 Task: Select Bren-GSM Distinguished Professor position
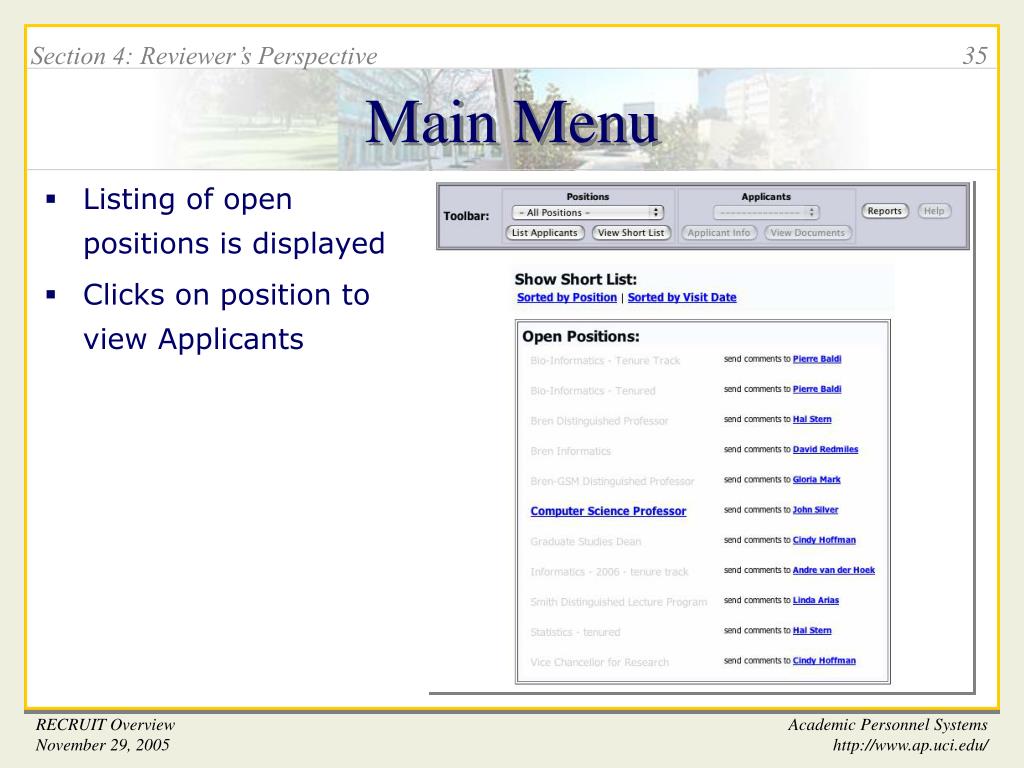(612, 481)
